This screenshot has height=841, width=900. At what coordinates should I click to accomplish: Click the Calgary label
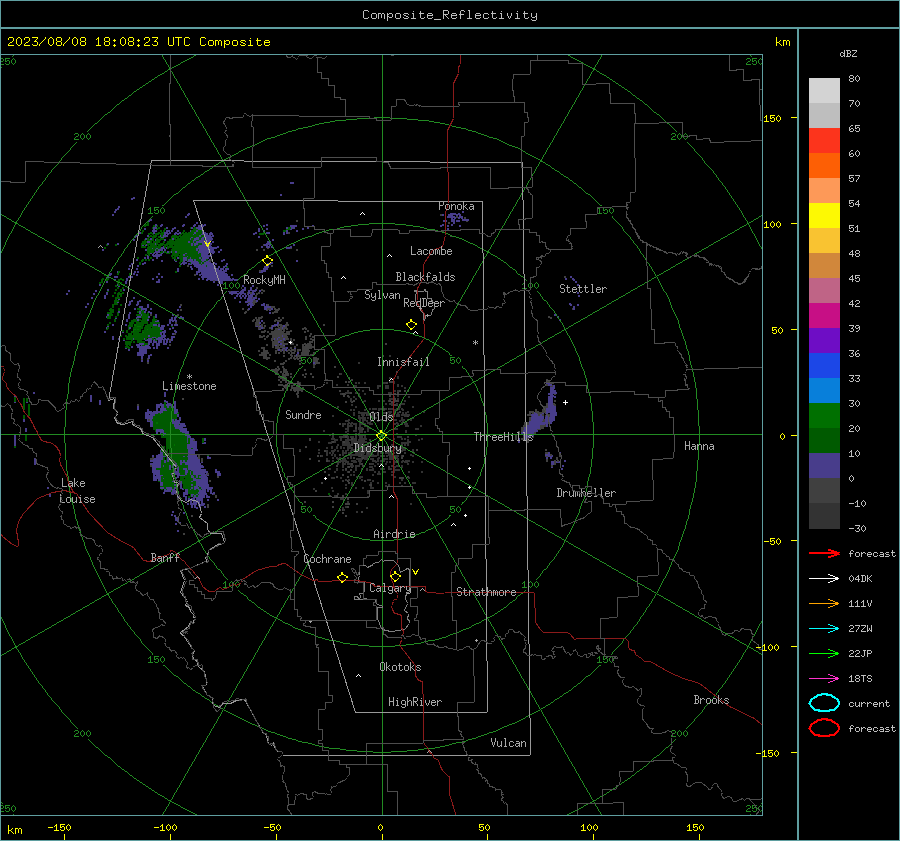[x=390, y=588]
